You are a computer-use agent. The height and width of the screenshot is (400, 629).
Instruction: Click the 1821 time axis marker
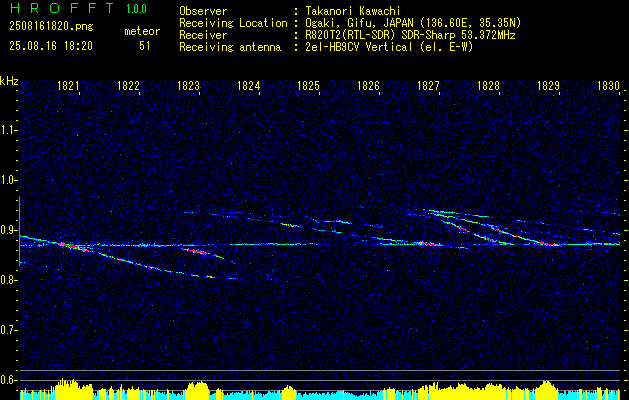pyautogui.click(x=68, y=85)
